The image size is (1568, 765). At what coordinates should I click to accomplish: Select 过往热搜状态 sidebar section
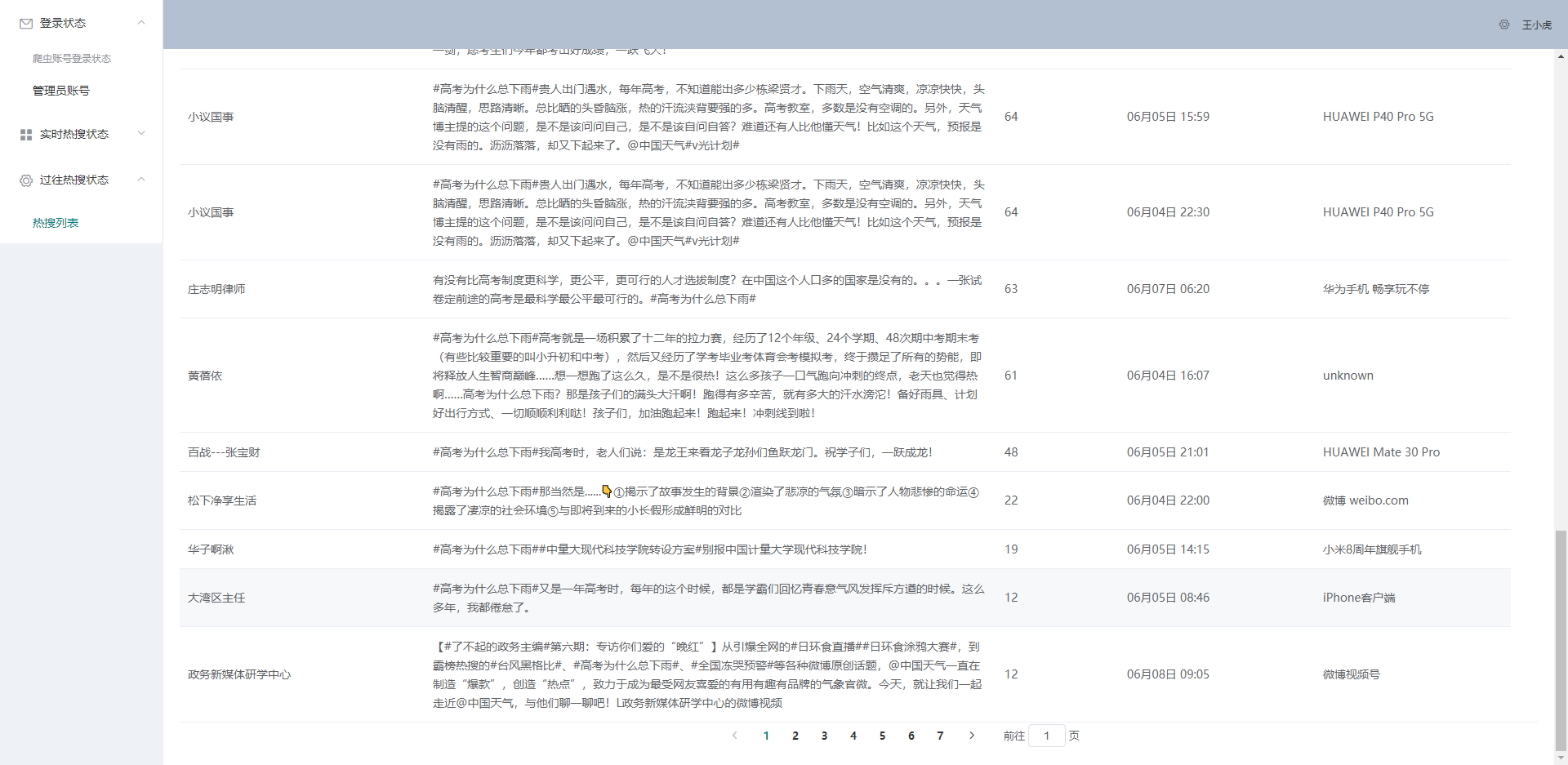[x=82, y=180]
